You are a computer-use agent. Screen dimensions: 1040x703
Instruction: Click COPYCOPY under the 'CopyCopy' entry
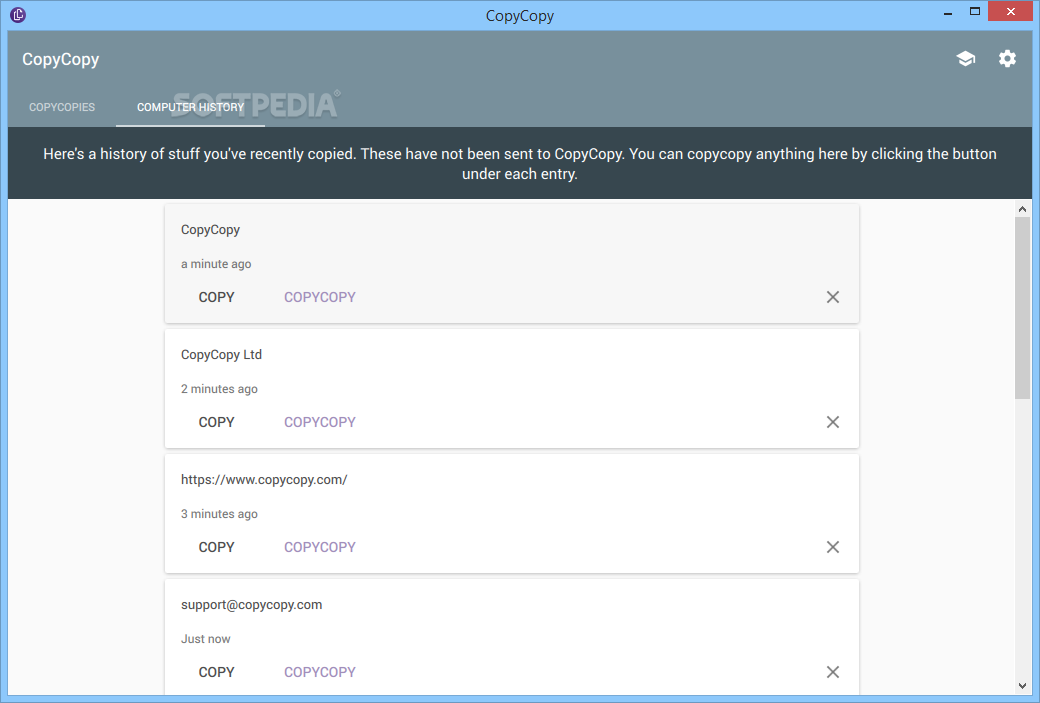pos(320,297)
